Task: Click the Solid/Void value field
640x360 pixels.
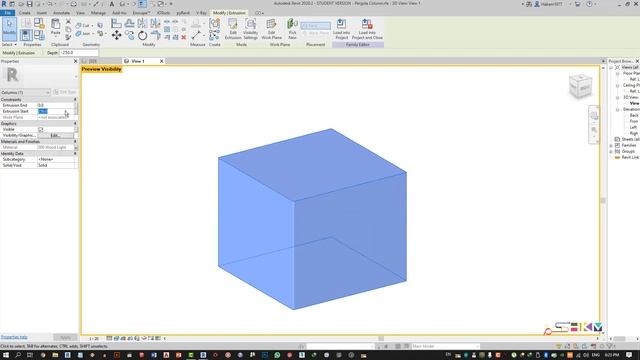Action: (x=56, y=166)
